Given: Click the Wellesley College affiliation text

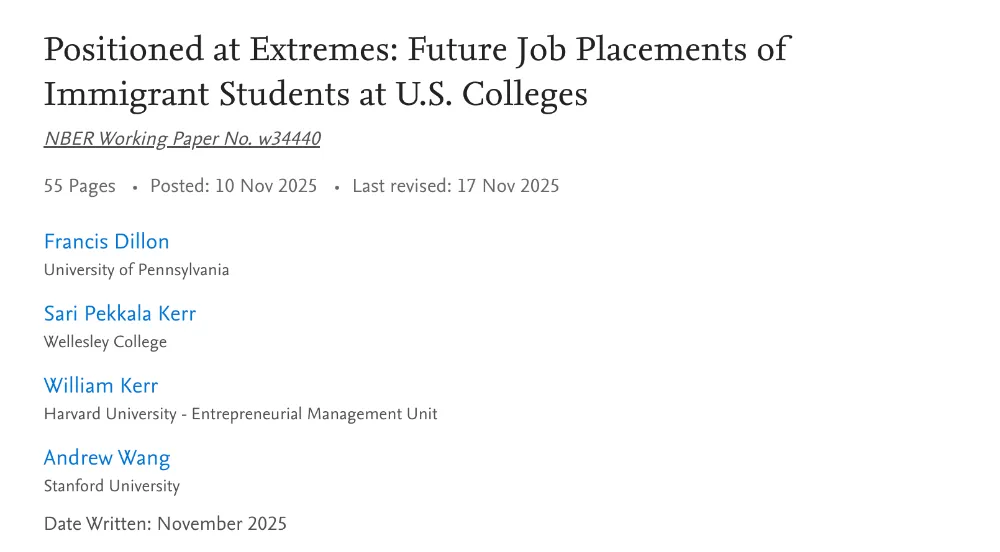Looking at the screenshot, I should click(x=105, y=342).
